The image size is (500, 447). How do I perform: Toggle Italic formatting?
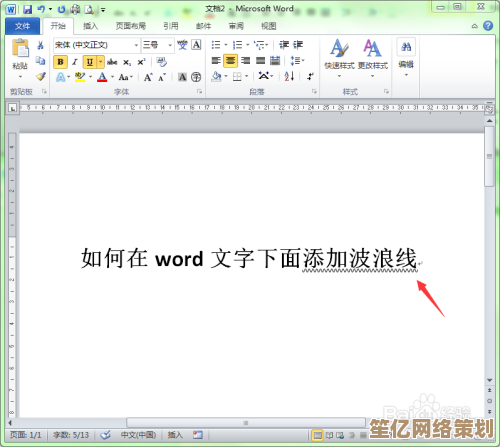(x=75, y=62)
